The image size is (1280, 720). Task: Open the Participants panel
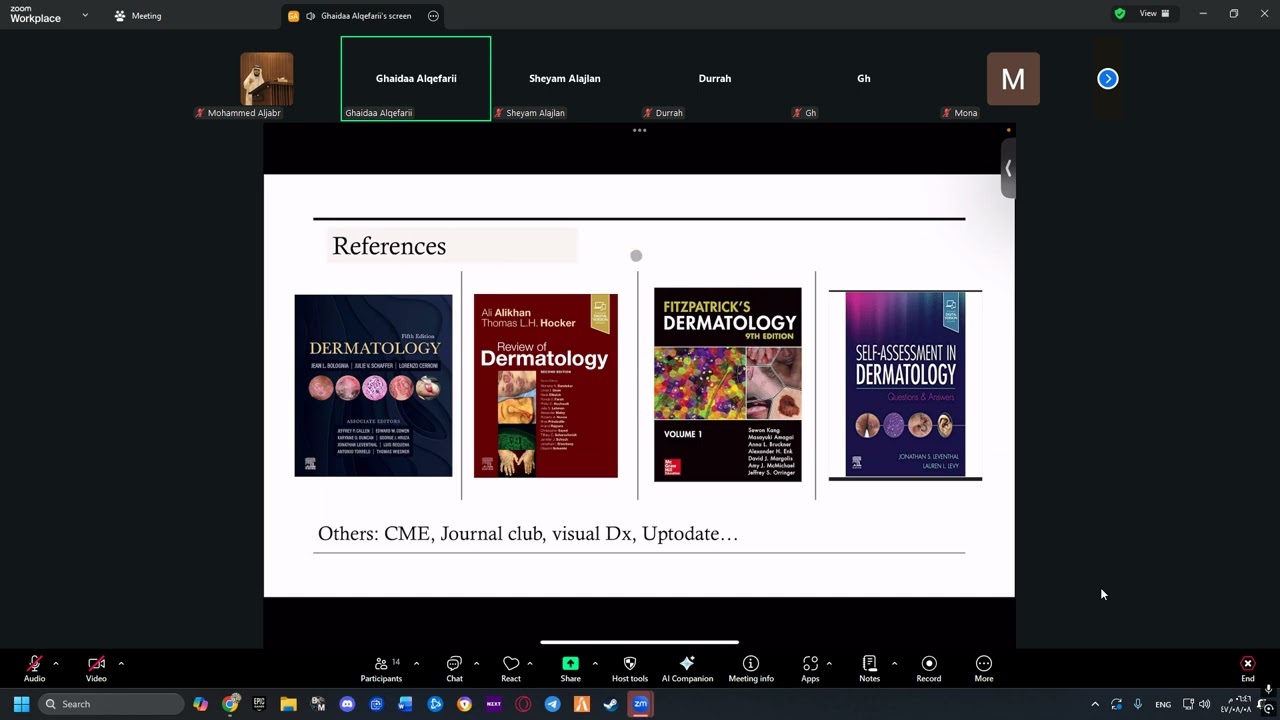click(381, 668)
